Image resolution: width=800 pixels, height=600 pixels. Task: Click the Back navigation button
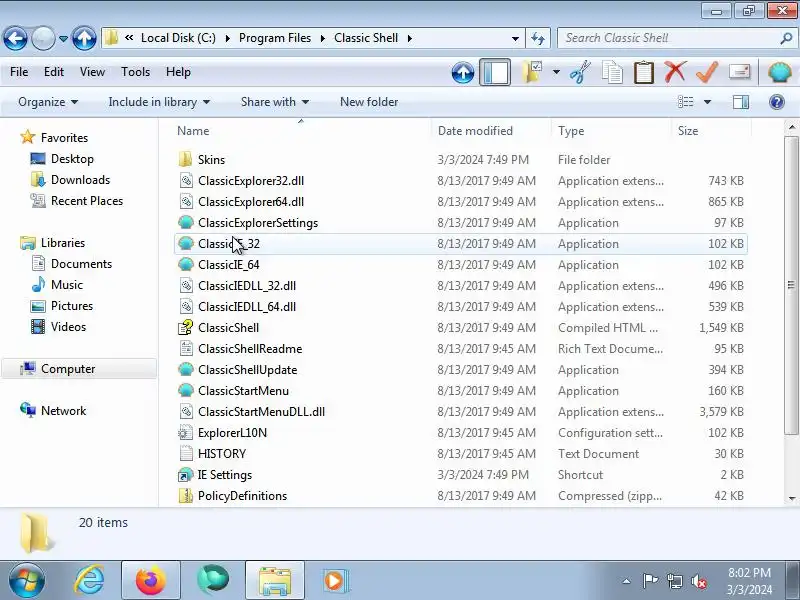tap(15, 38)
